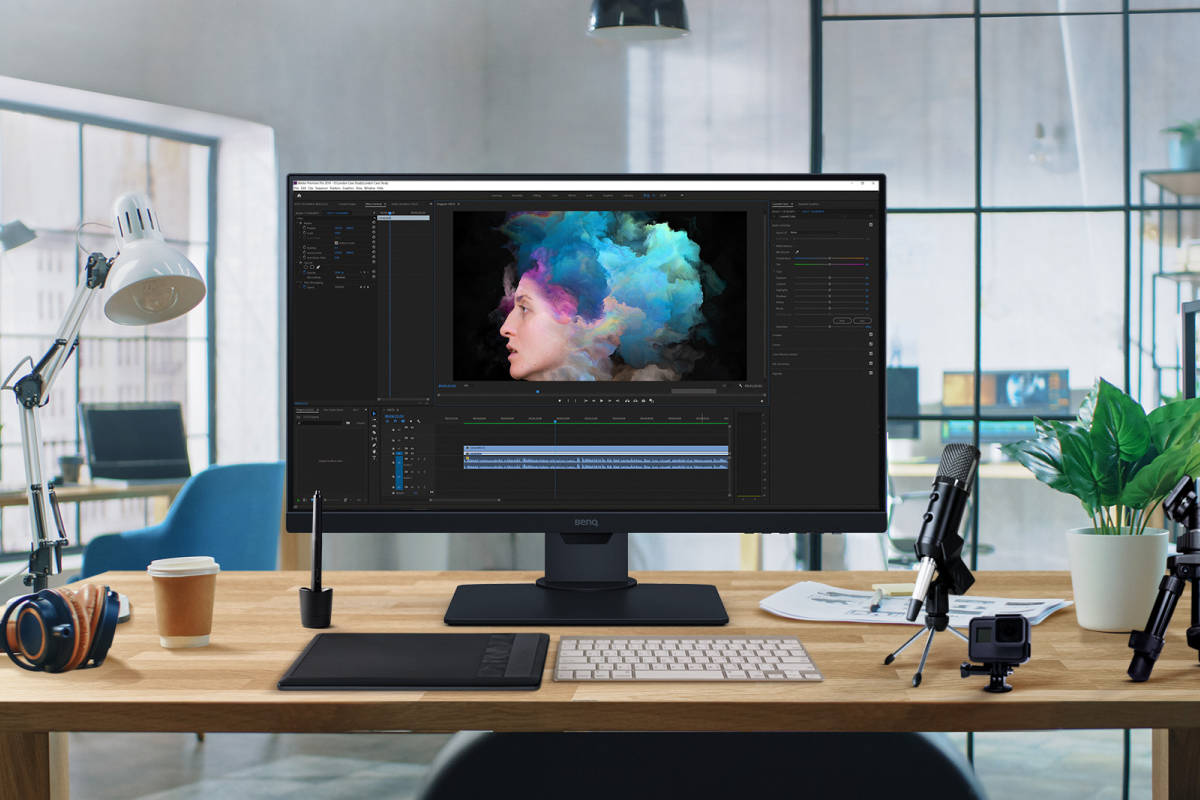Expand the Motion effect properties
This screenshot has width=1200, height=800.
click(298, 221)
